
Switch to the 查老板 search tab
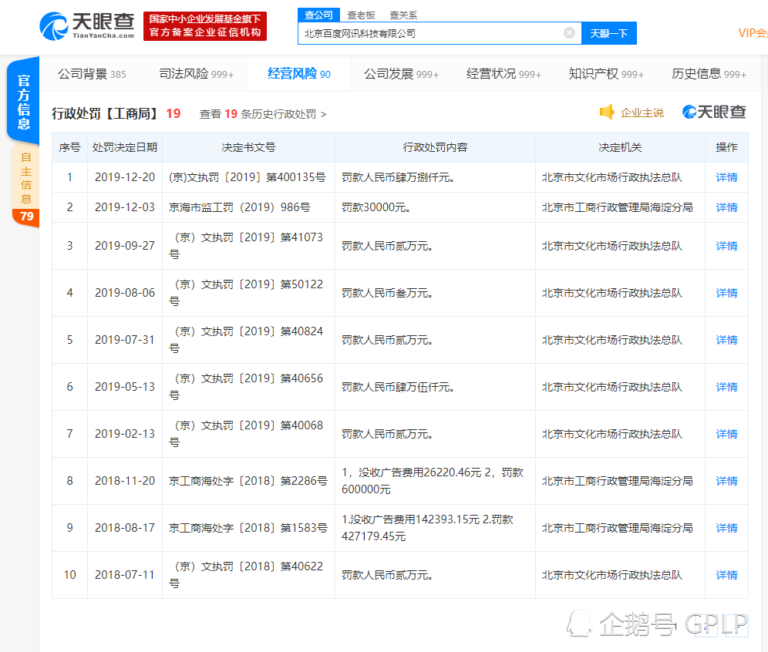tap(361, 15)
